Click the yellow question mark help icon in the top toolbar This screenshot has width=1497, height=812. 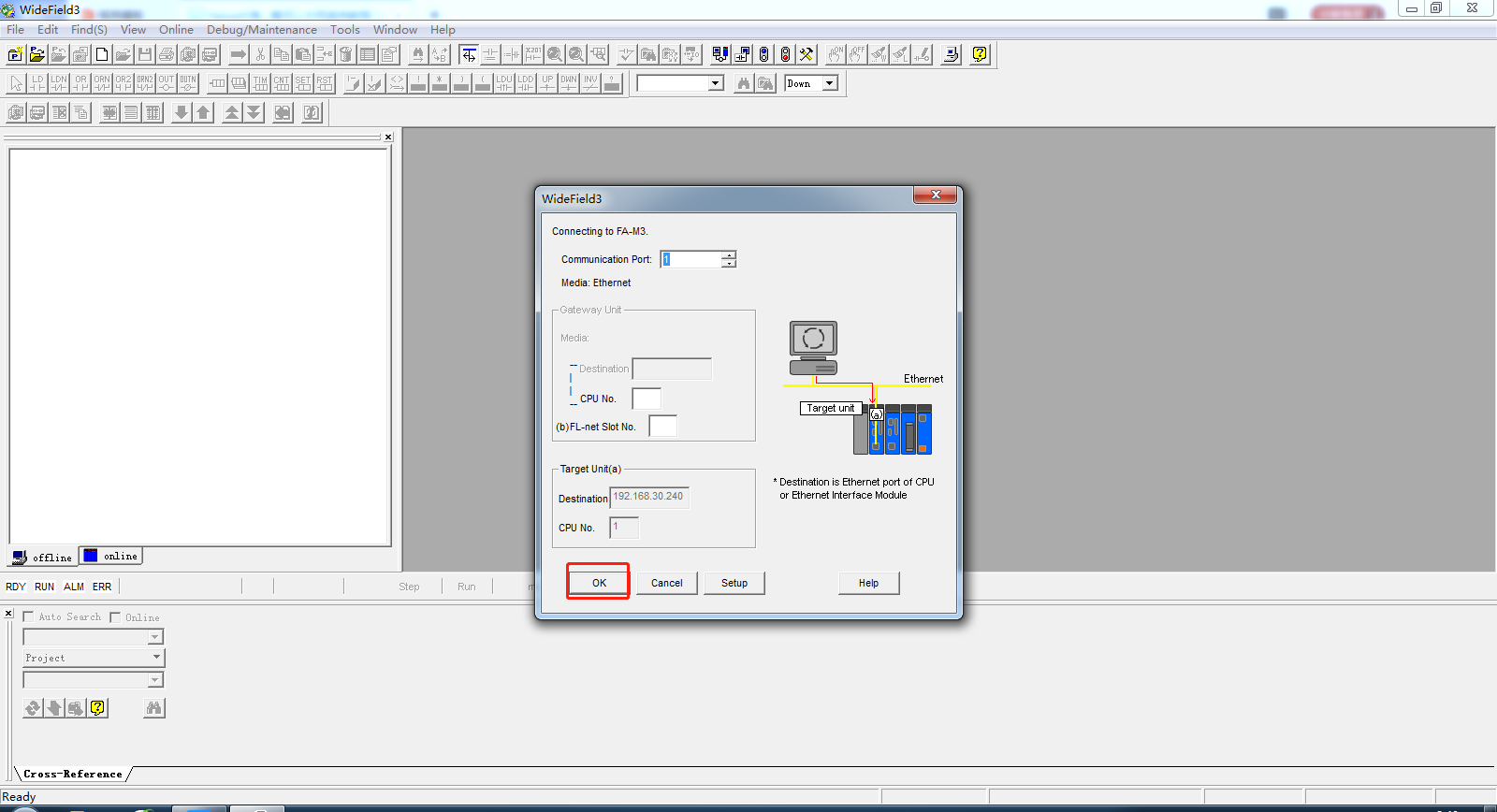click(x=980, y=54)
